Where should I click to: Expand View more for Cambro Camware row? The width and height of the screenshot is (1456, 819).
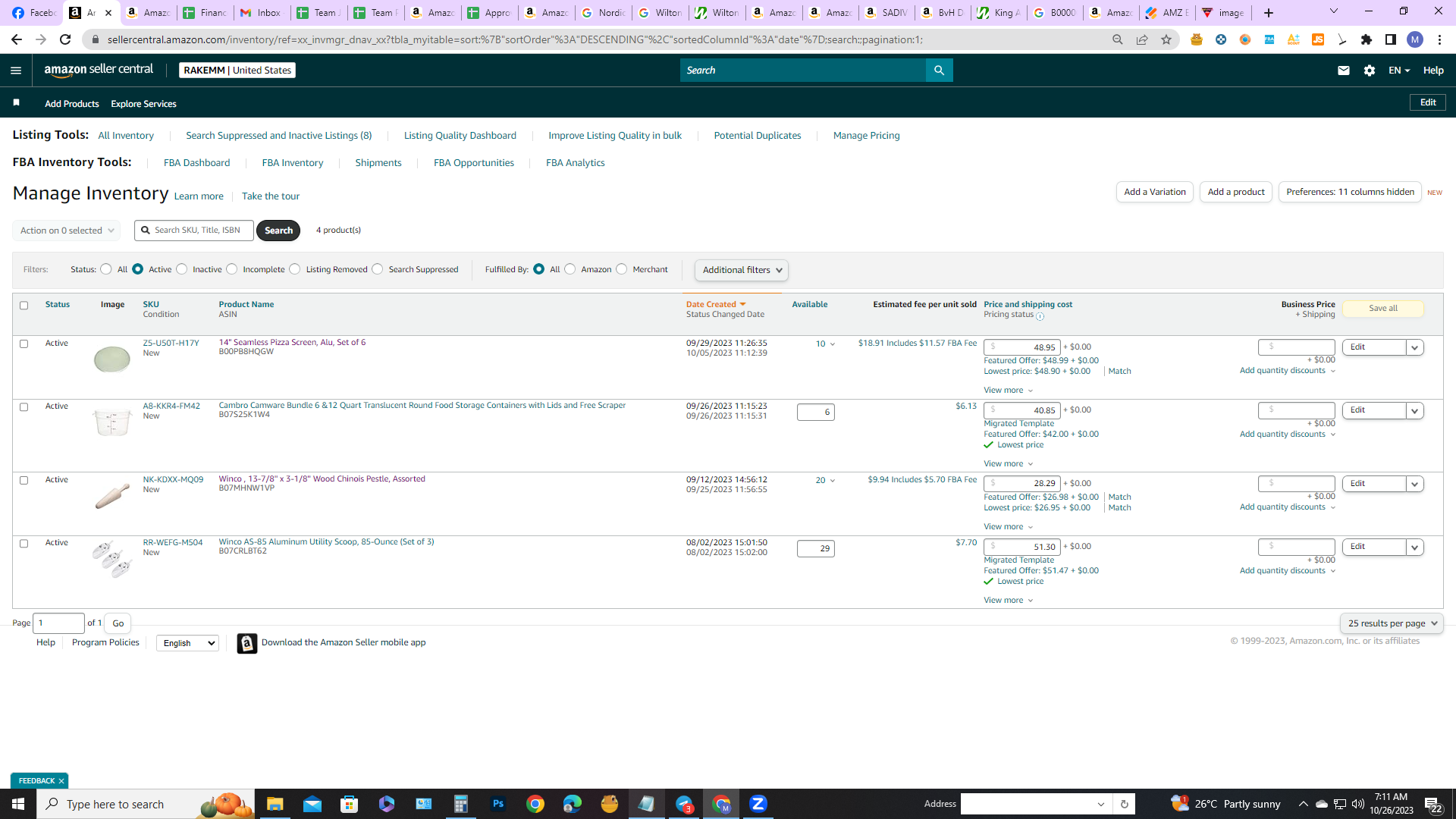(x=1008, y=463)
